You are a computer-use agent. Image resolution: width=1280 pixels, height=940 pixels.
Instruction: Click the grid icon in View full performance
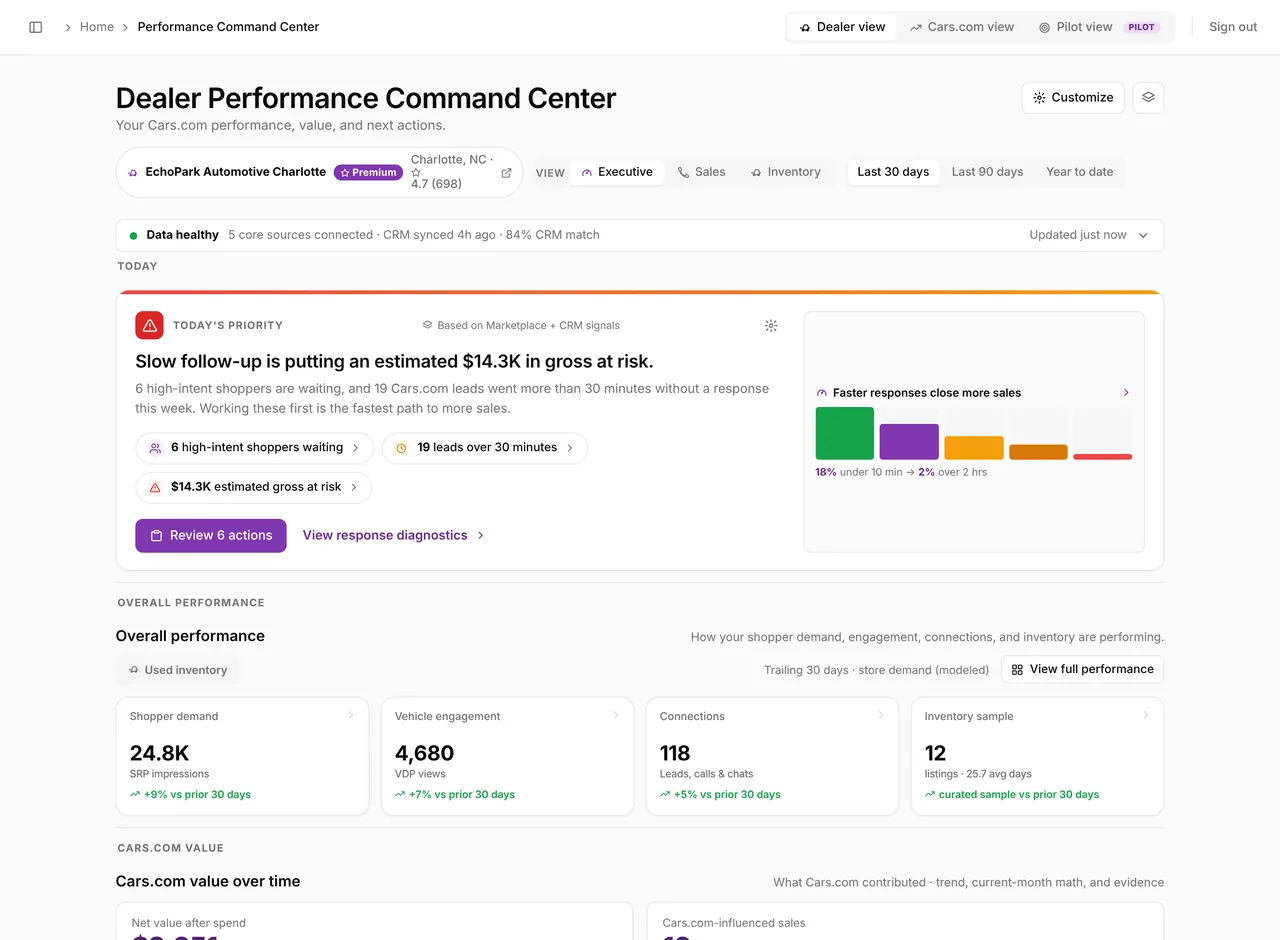point(1017,669)
